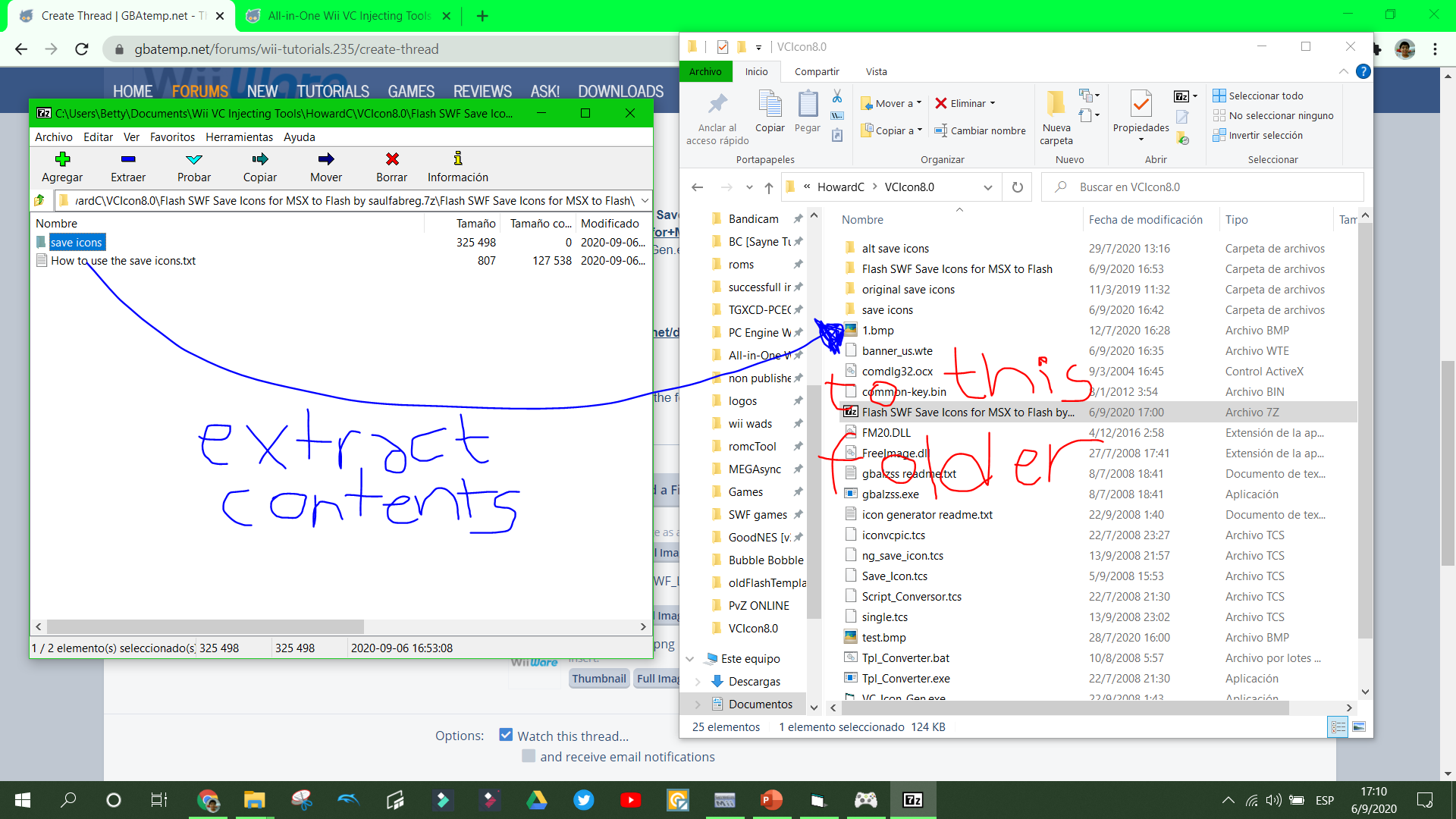Toggle receive email notifications checkbox
1456x819 pixels.
click(x=529, y=756)
